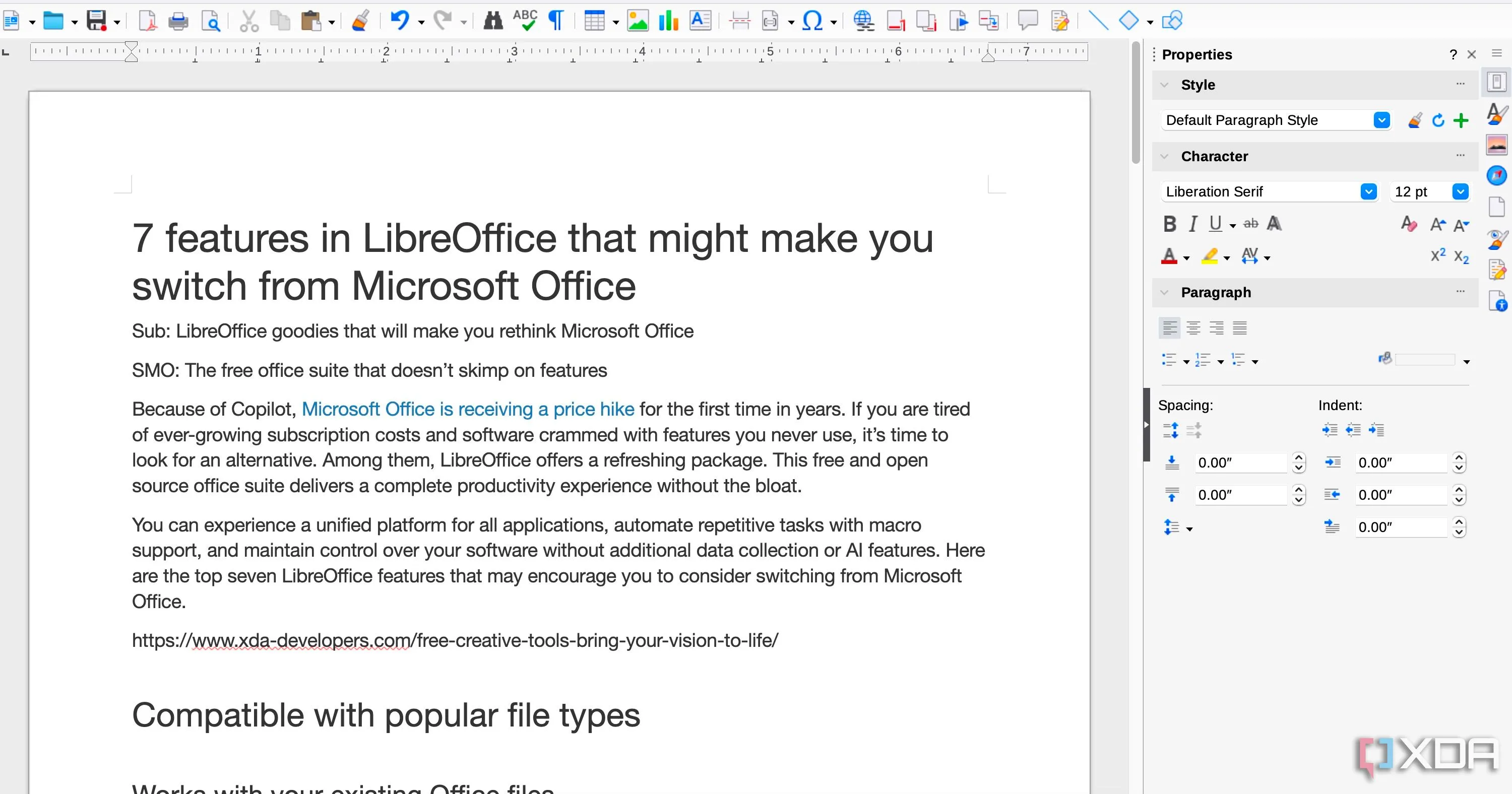The height and width of the screenshot is (794, 1512).
Task: Open Find and Replace binoculars icon
Action: click(493, 21)
